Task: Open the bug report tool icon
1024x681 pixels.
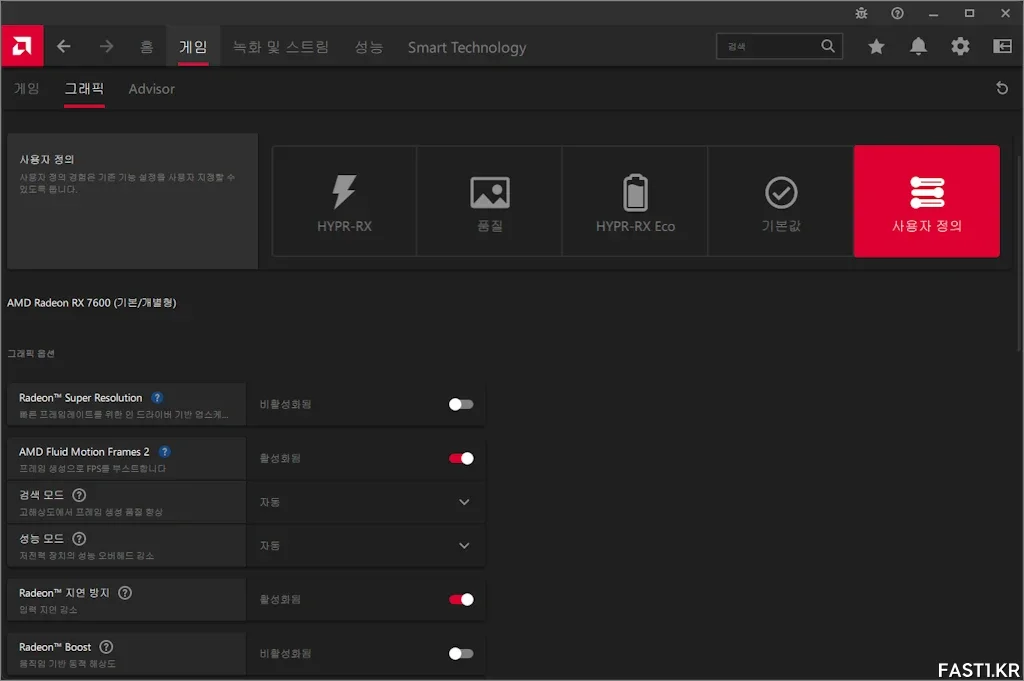Action: (861, 13)
